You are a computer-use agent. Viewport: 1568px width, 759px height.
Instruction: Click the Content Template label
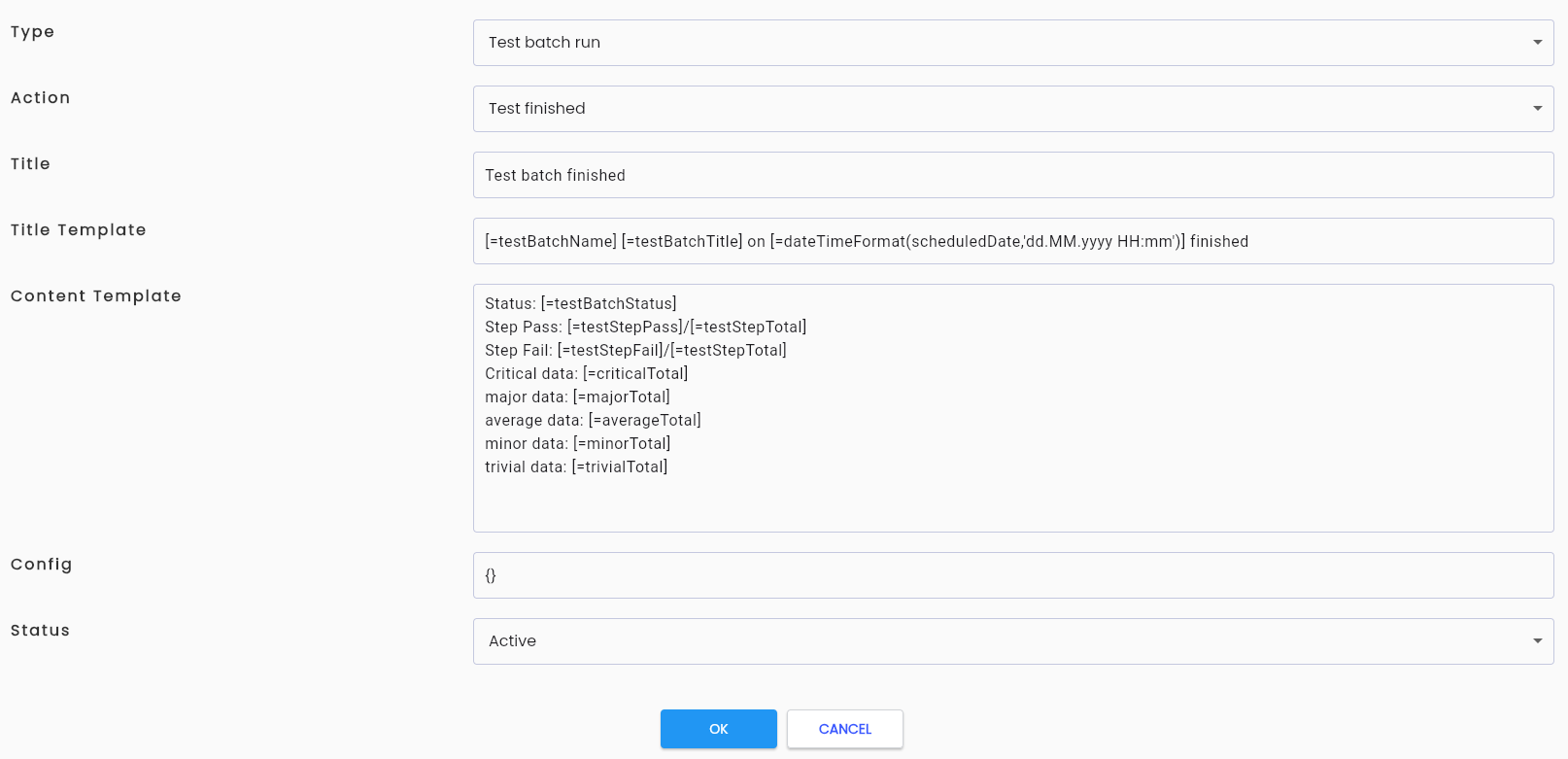96,296
